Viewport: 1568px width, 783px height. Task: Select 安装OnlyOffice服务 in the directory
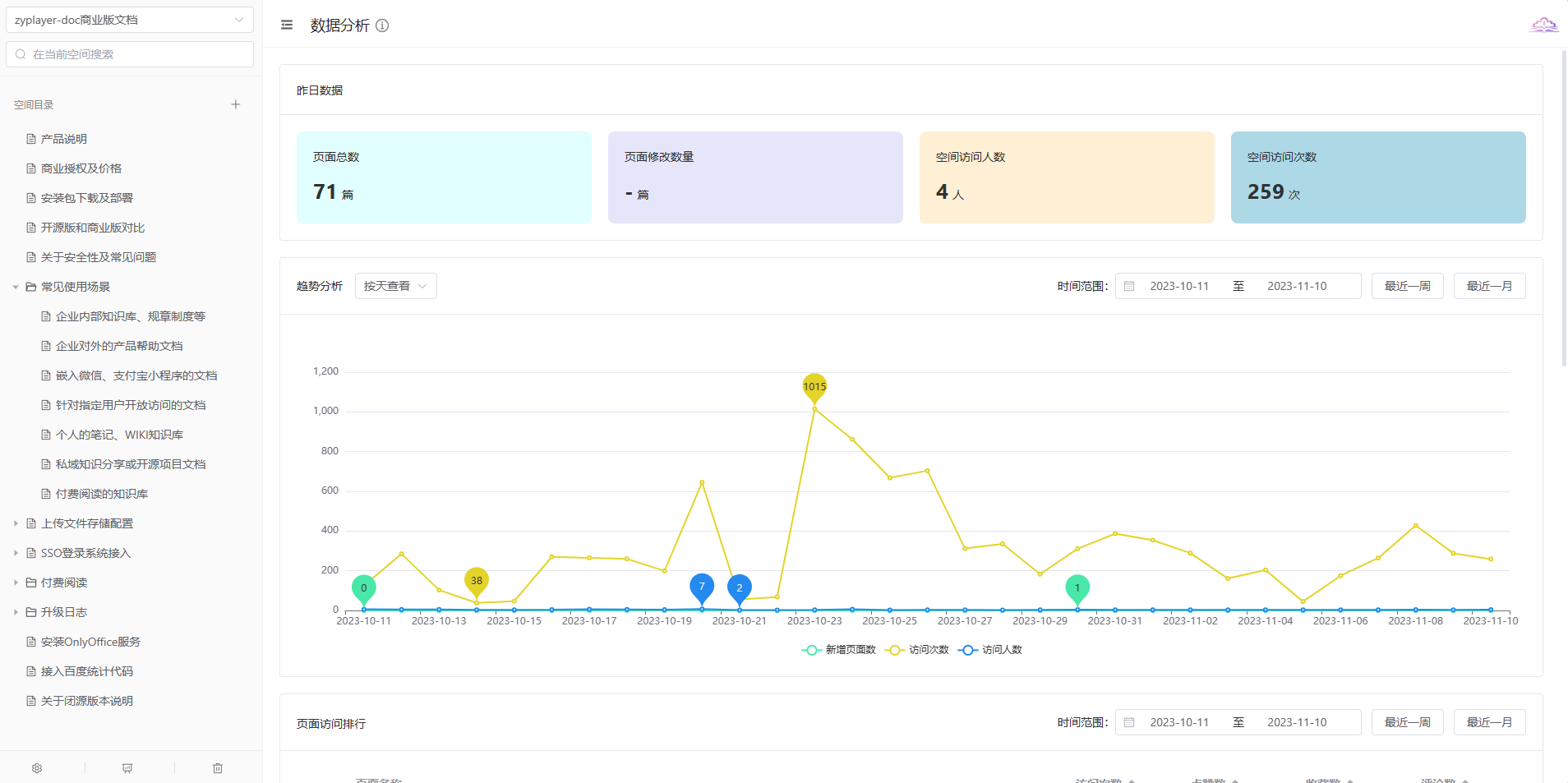(90, 642)
